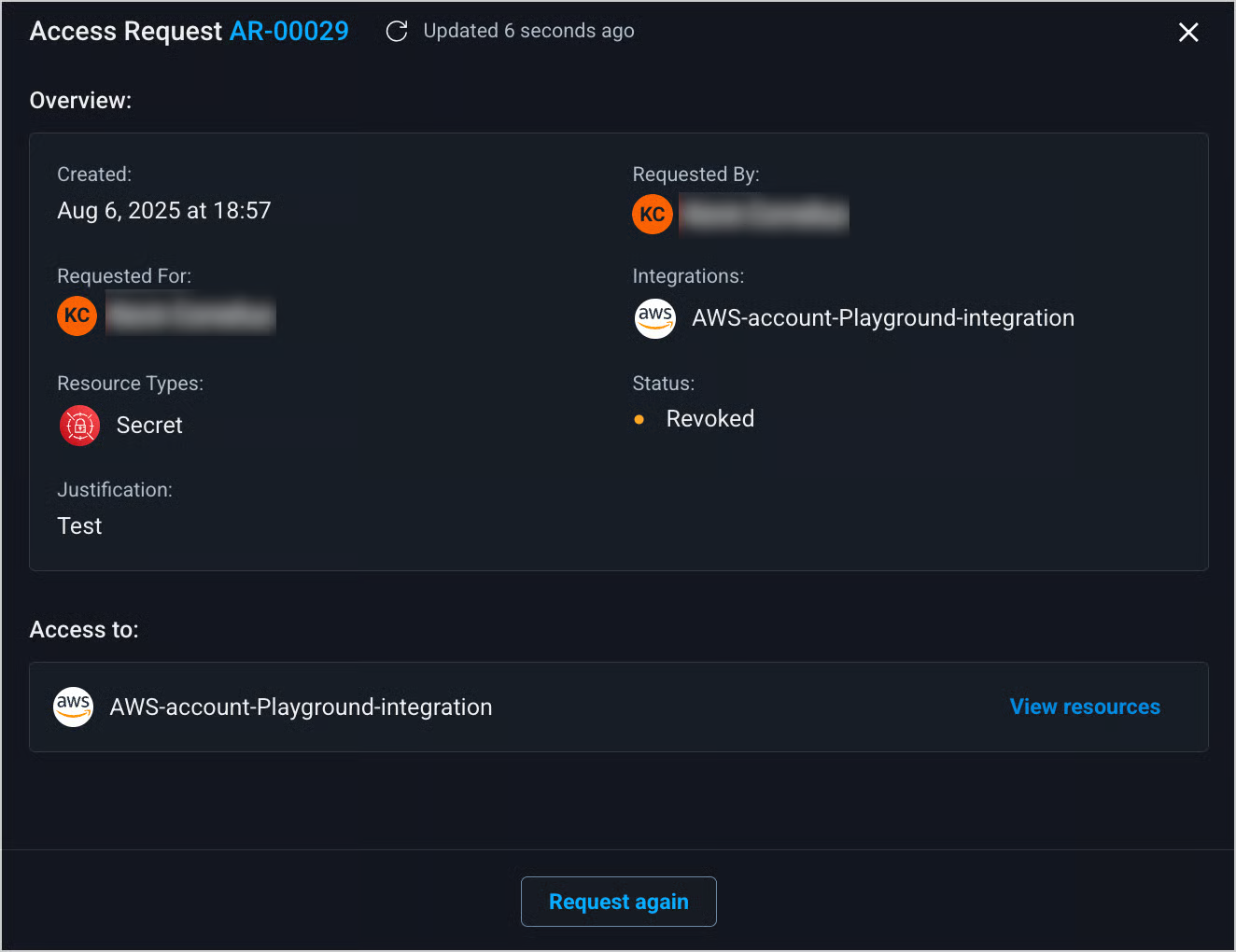Click the red Secret resource type icon
The image size is (1236, 952).
pos(80,426)
